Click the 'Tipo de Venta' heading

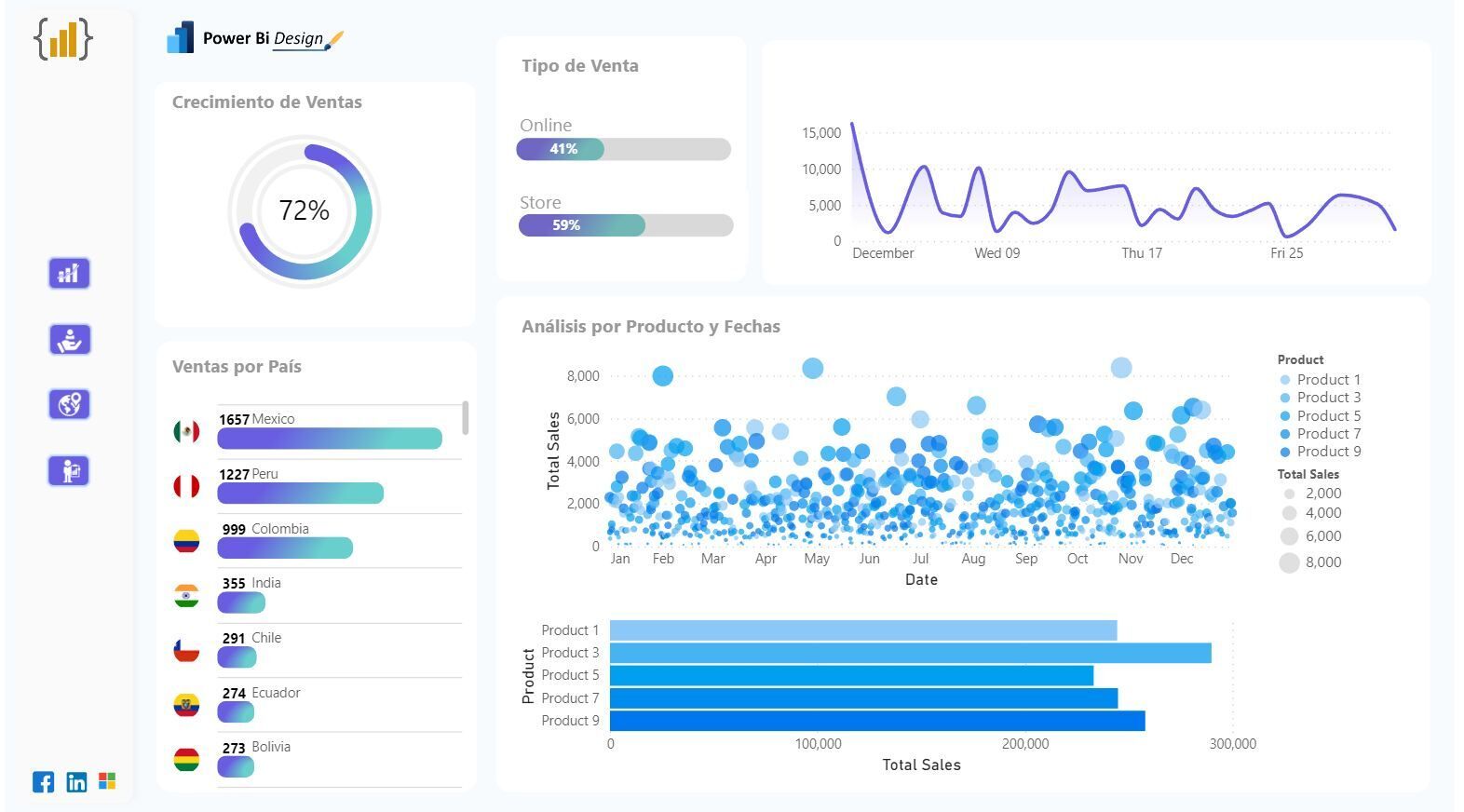click(580, 66)
